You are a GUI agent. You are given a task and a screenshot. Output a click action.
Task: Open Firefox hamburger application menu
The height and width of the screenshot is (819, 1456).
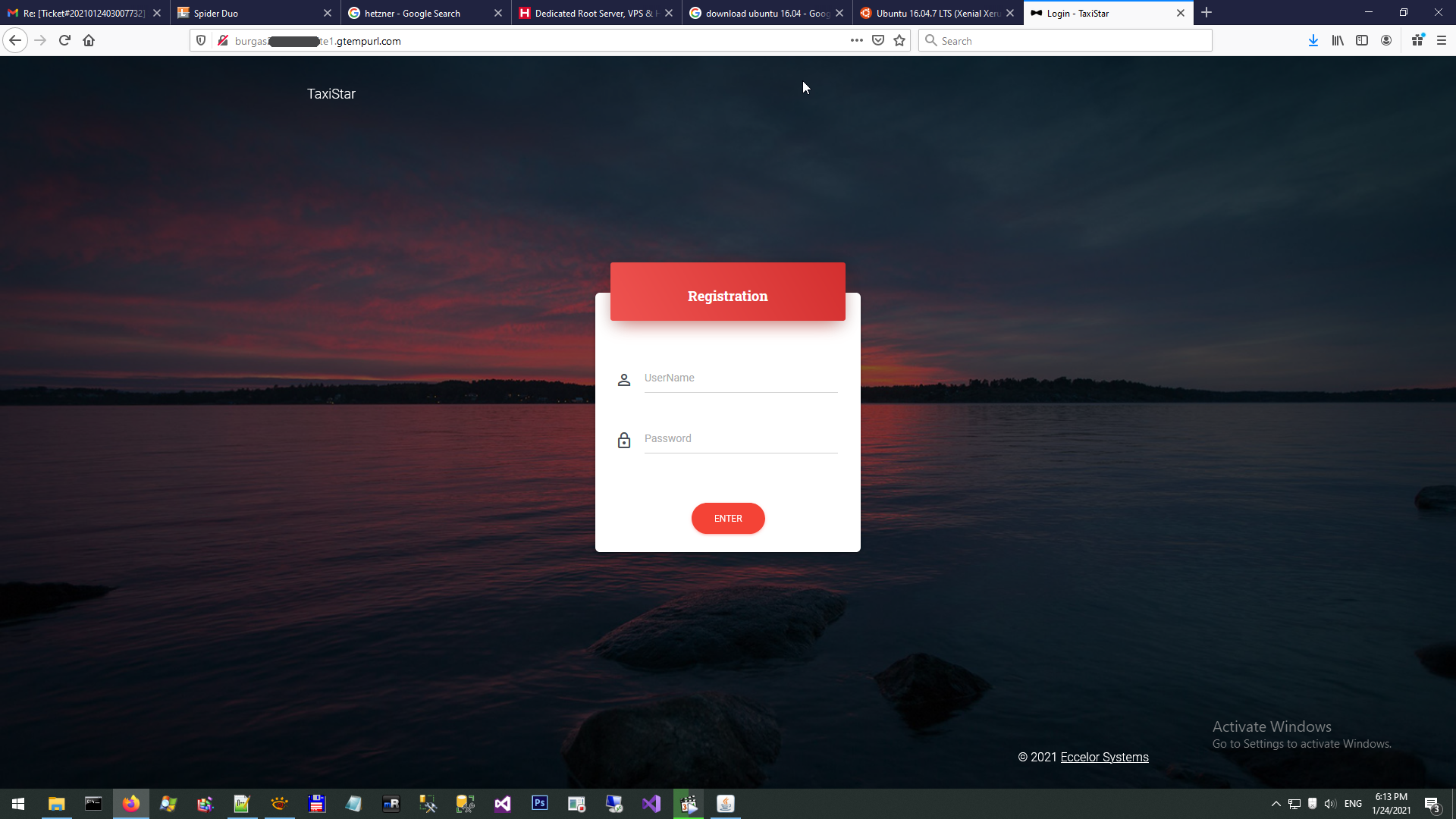1442,41
